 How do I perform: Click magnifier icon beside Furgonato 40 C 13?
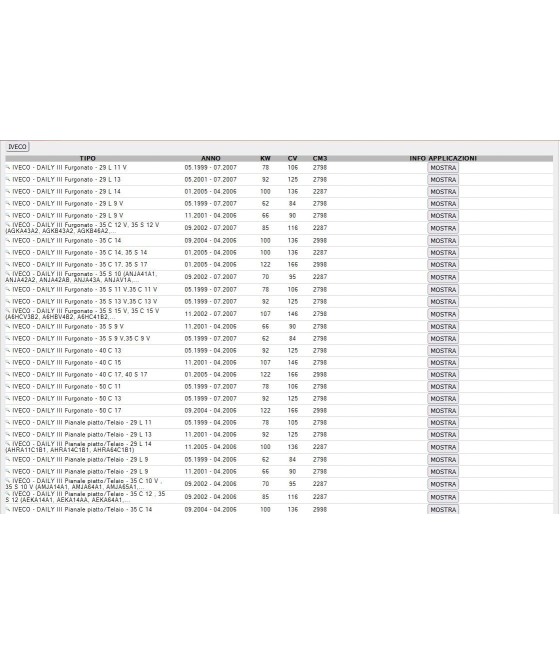[8, 350]
